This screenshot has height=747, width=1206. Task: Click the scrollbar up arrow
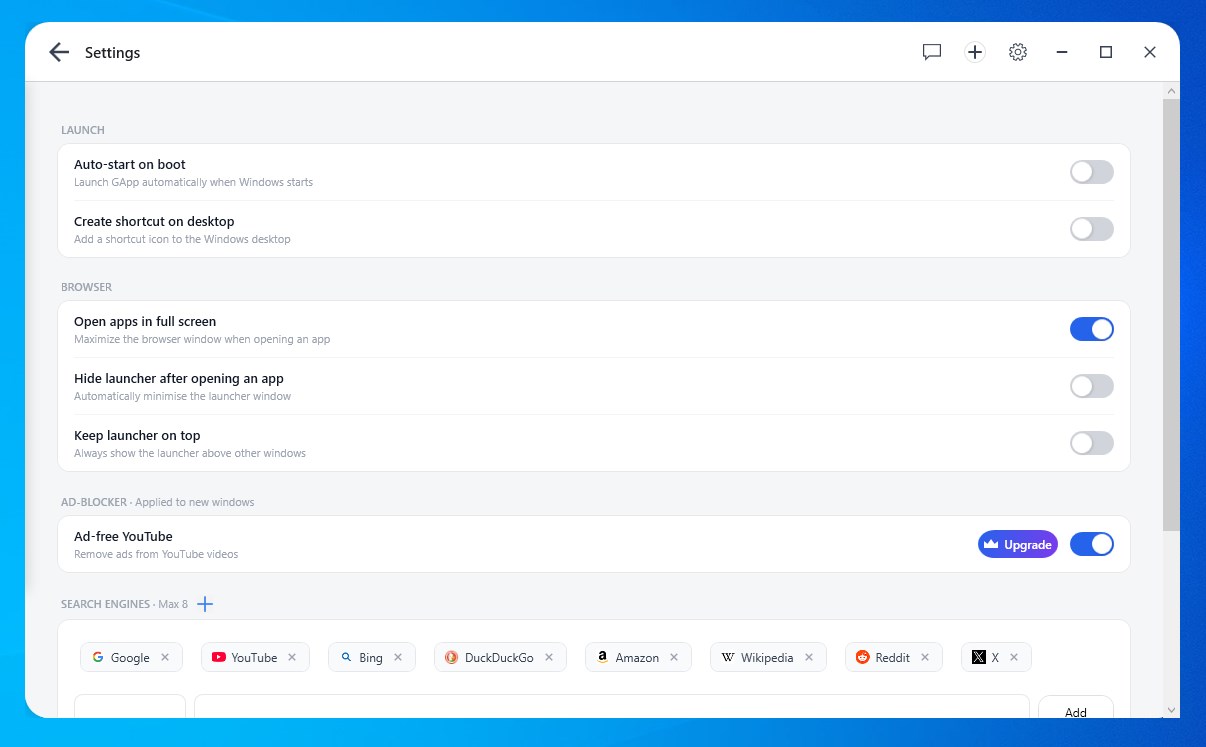1171,91
